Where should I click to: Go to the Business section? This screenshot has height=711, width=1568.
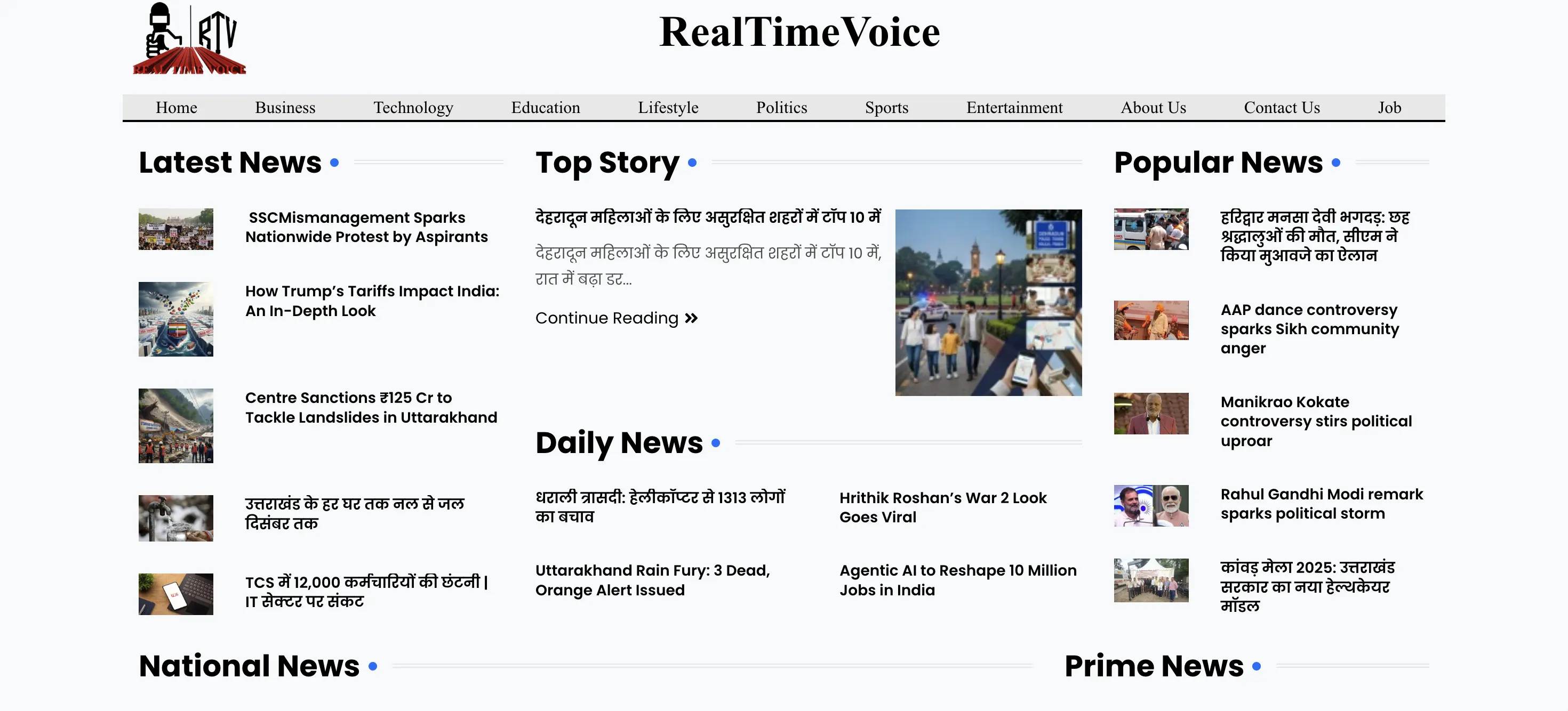pos(285,108)
